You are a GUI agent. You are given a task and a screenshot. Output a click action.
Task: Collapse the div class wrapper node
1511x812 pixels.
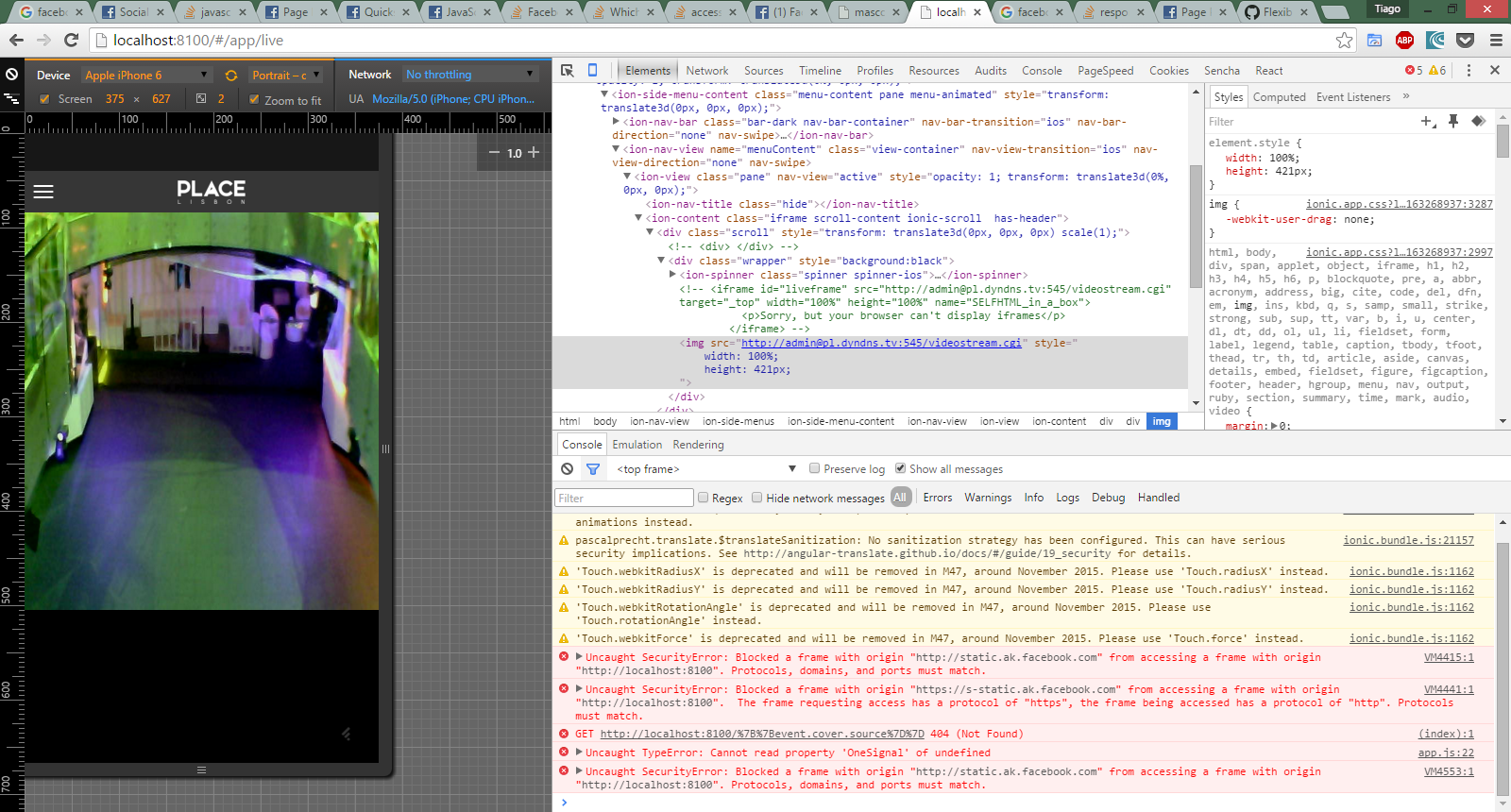[x=662, y=261]
